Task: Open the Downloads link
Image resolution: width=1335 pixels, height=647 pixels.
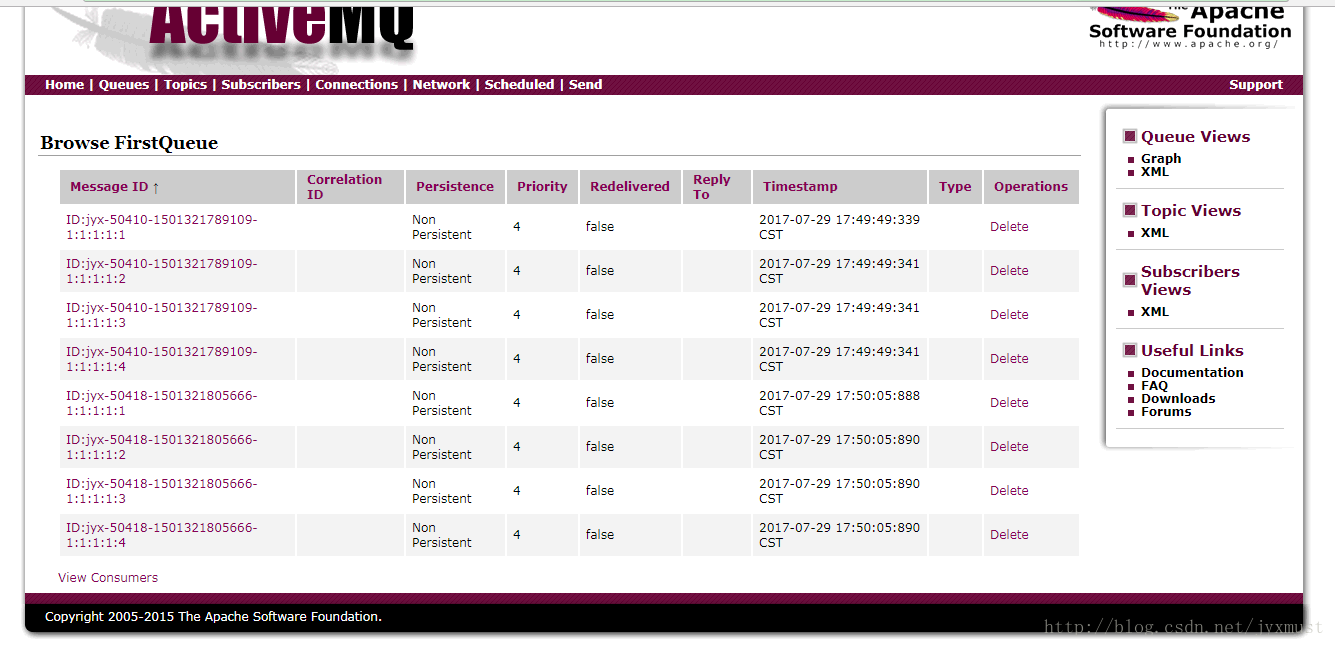Action: coord(1178,399)
